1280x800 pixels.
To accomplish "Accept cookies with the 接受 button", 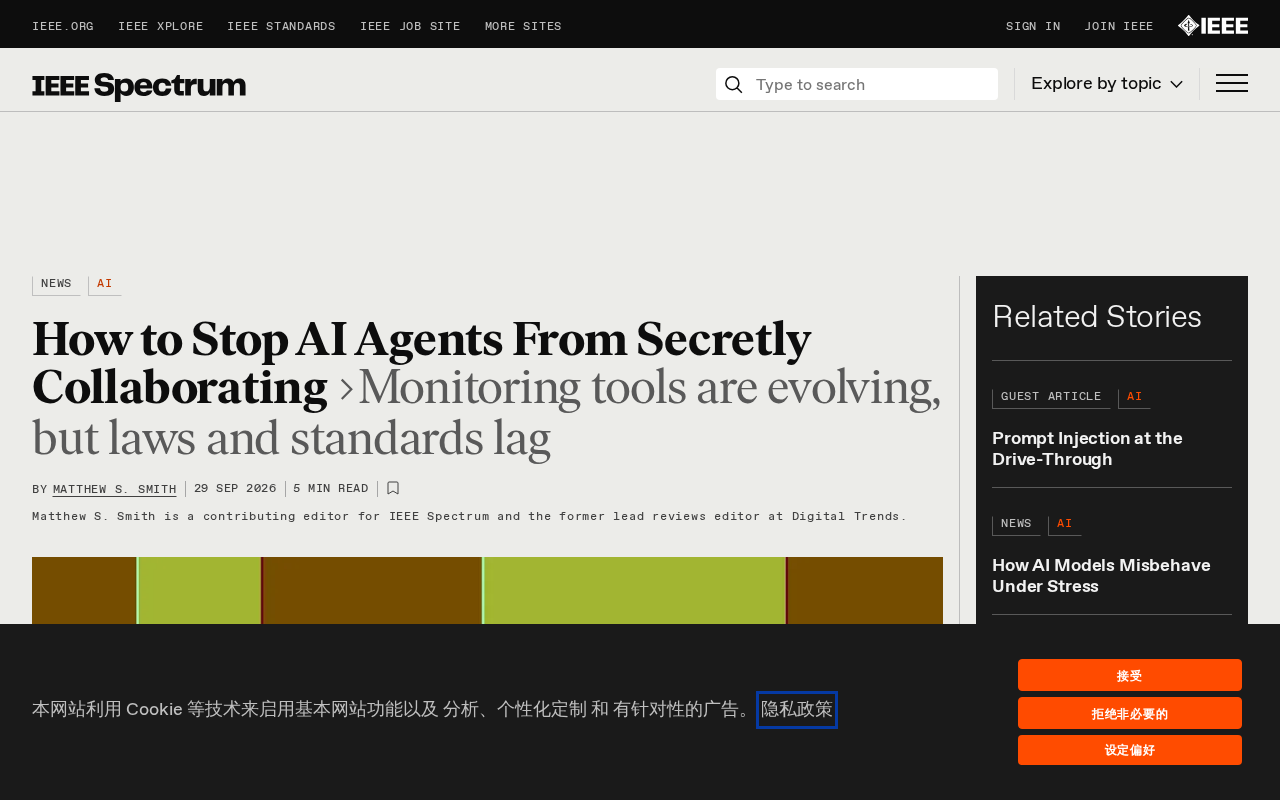I will pos(1130,675).
